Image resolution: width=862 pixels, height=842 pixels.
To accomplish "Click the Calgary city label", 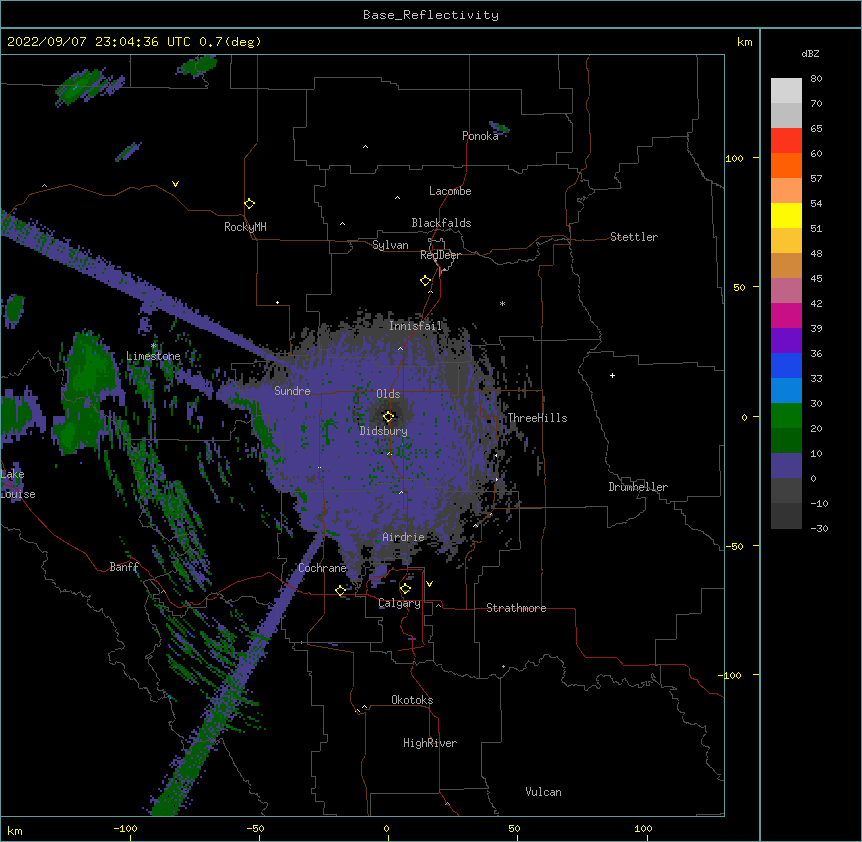I will click(x=400, y=603).
